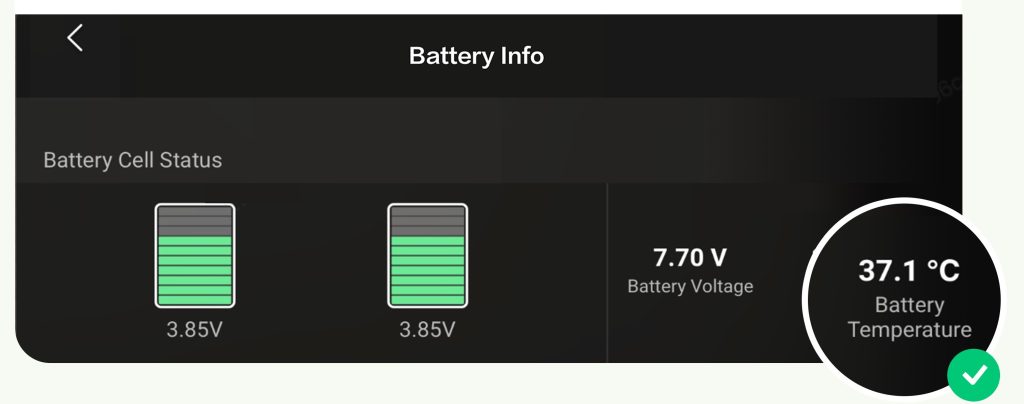Click the 37.1 °C temperature reading
The width and height of the screenshot is (1024, 404).
tap(909, 270)
